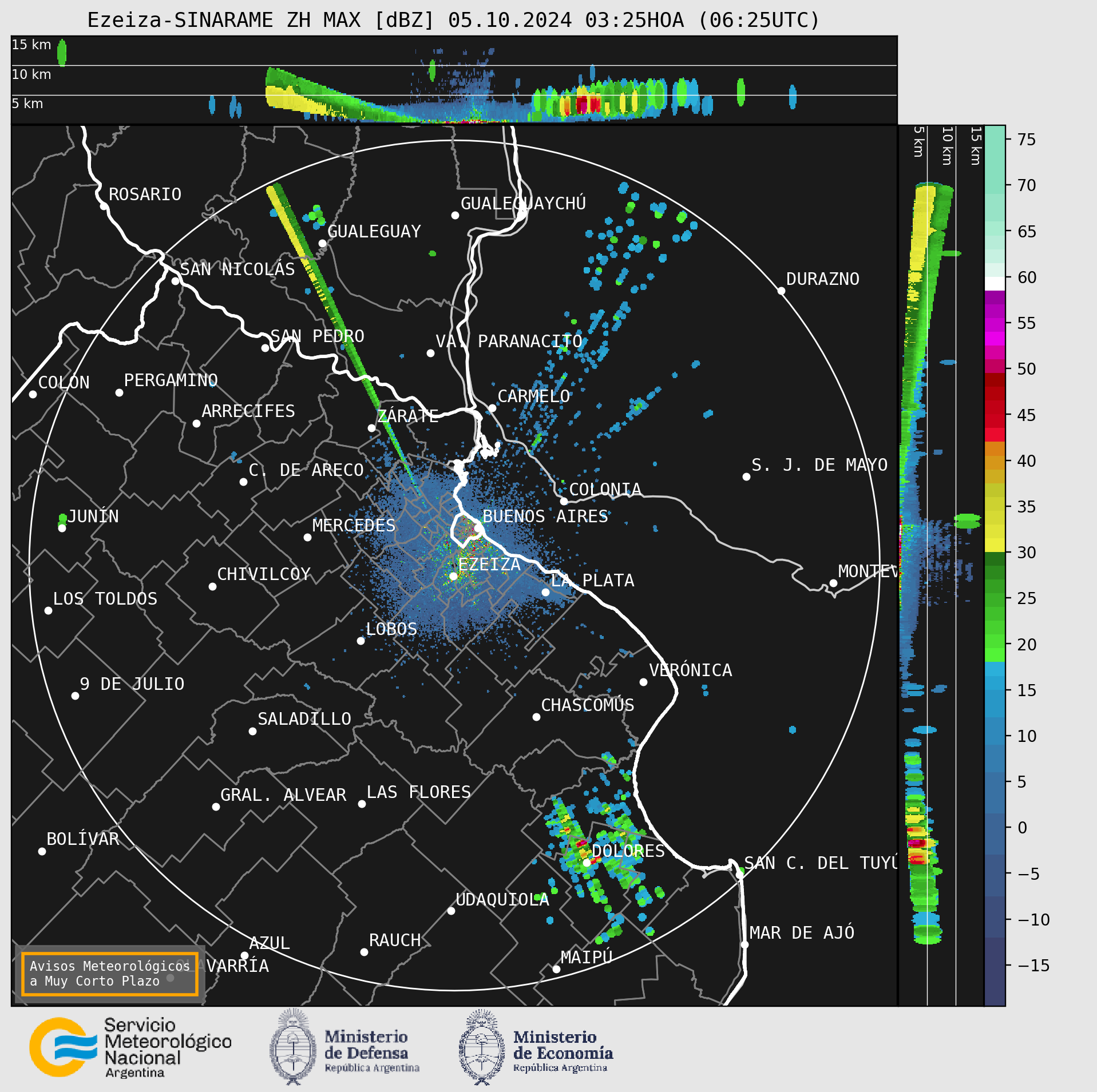Click the yellow 30 dBZ color band
This screenshot has width=1097, height=1092.
coord(995,545)
